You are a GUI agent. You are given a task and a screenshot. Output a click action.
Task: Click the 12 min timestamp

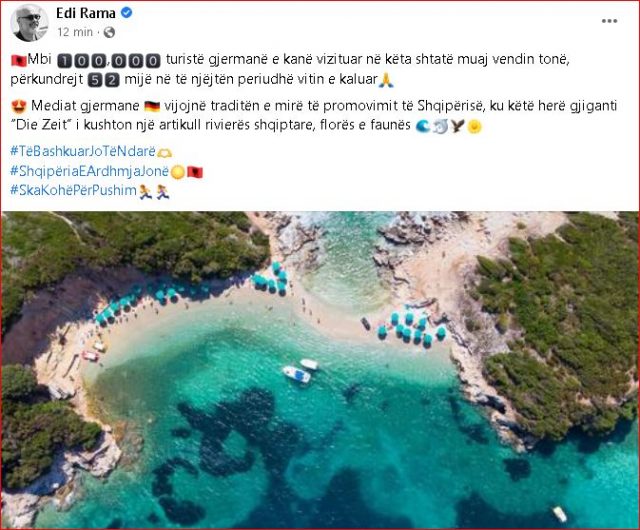(x=75, y=32)
